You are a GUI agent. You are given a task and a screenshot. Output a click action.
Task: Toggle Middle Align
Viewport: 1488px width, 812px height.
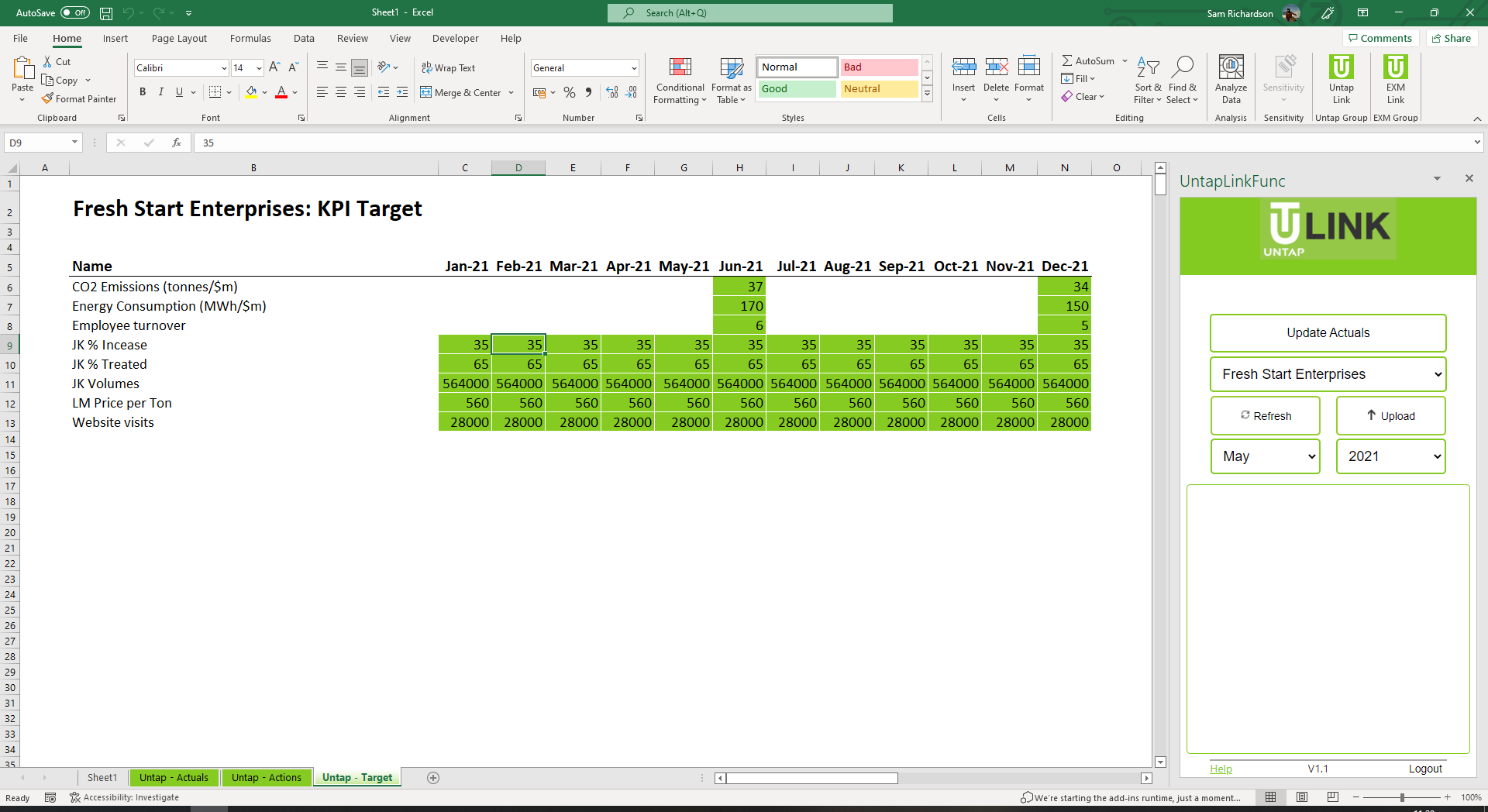pos(341,67)
